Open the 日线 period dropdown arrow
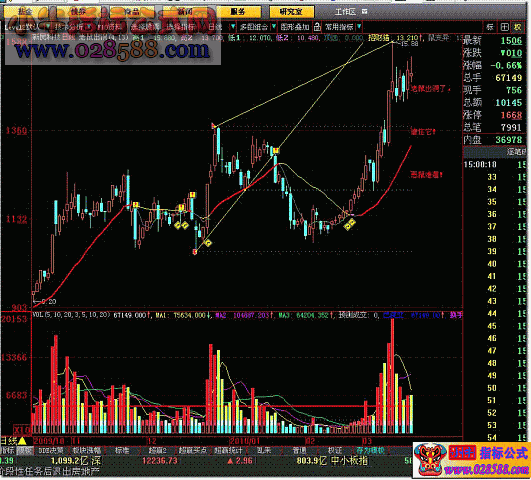Image resolution: width=531 pixels, height=480 pixels. [x=233, y=26]
